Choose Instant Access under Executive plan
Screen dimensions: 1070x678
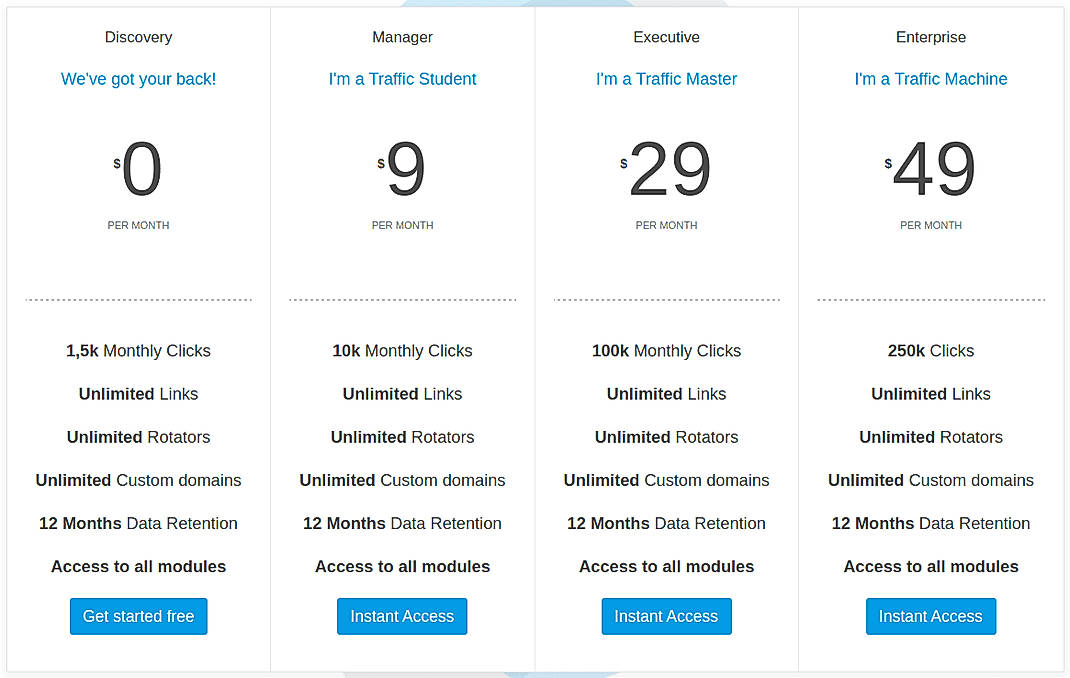(666, 616)
